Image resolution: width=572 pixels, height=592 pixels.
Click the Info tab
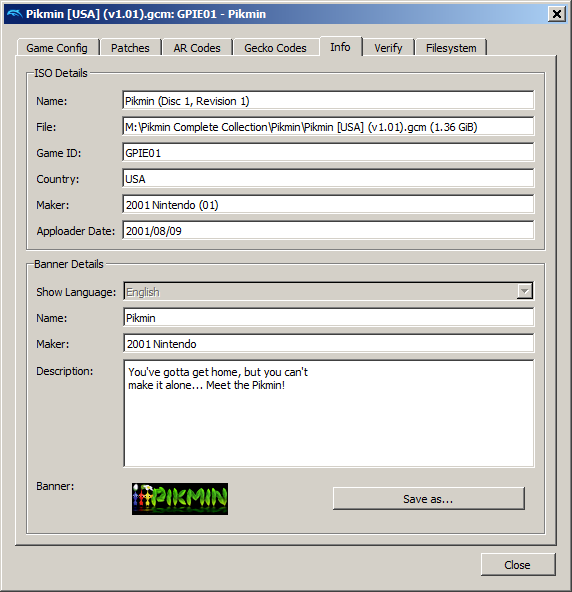(341, 47)
